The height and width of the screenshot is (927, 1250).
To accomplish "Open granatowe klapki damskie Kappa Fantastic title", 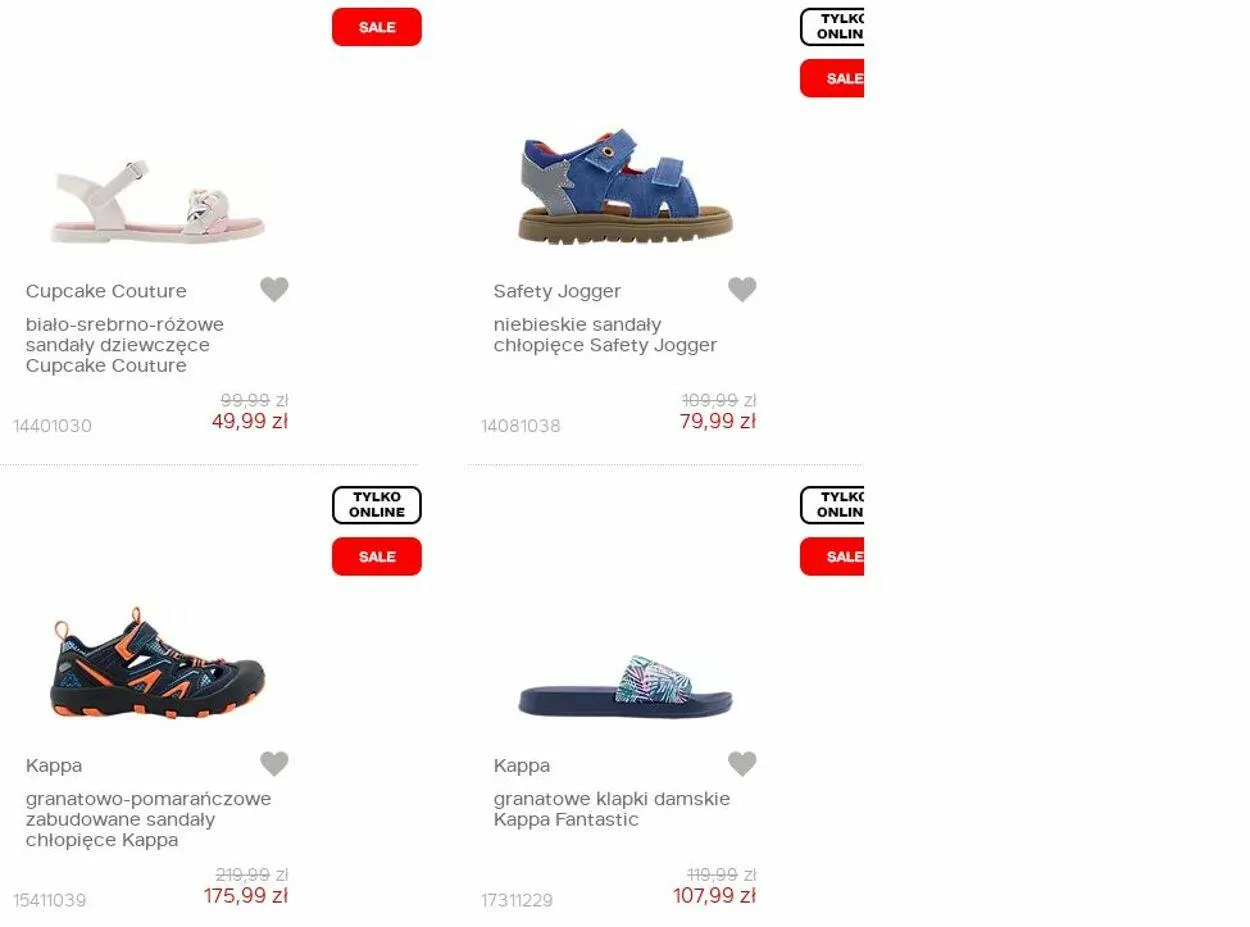I will point(612,809).
